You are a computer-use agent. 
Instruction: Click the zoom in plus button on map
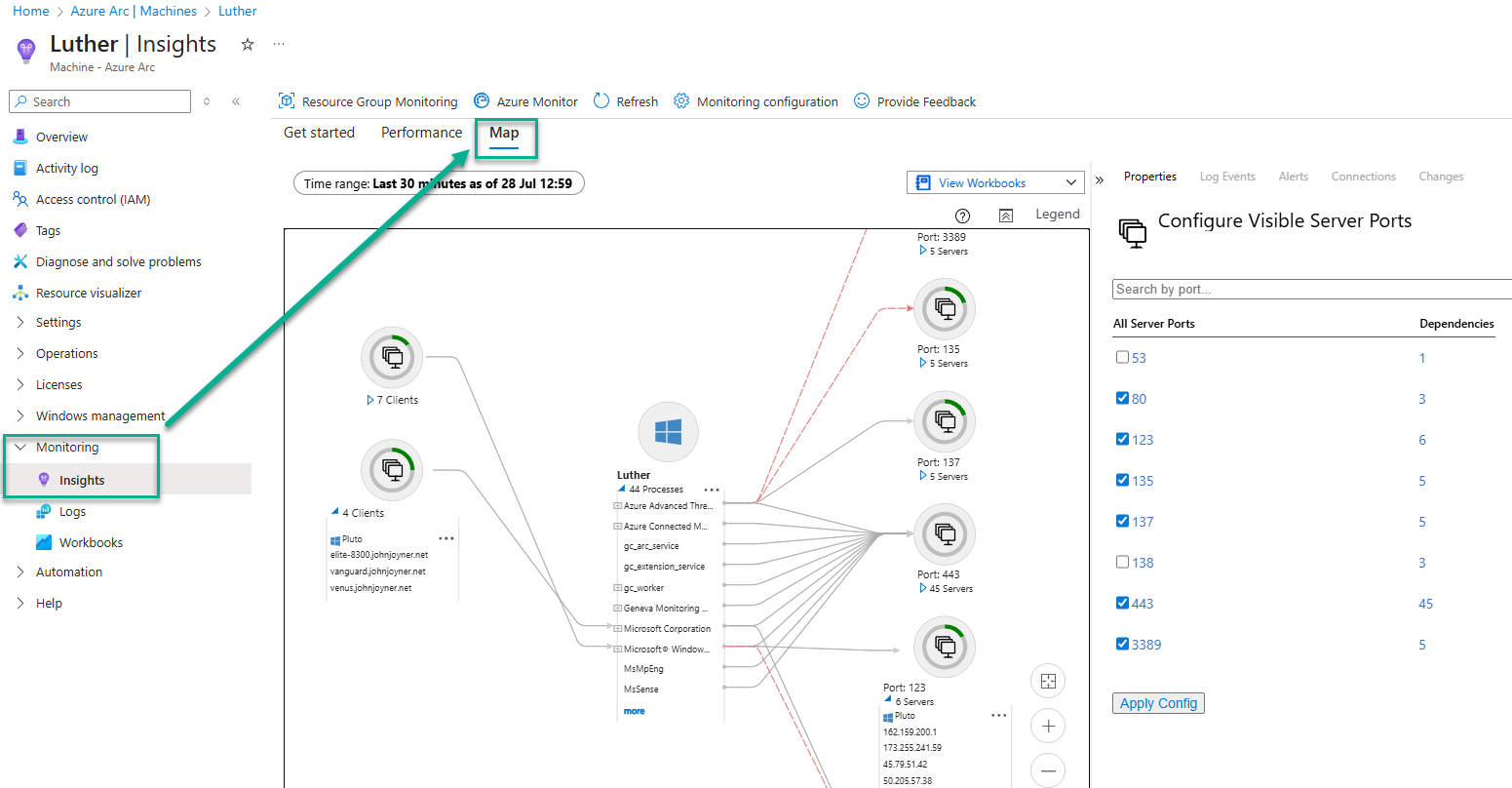[1048, 726]
